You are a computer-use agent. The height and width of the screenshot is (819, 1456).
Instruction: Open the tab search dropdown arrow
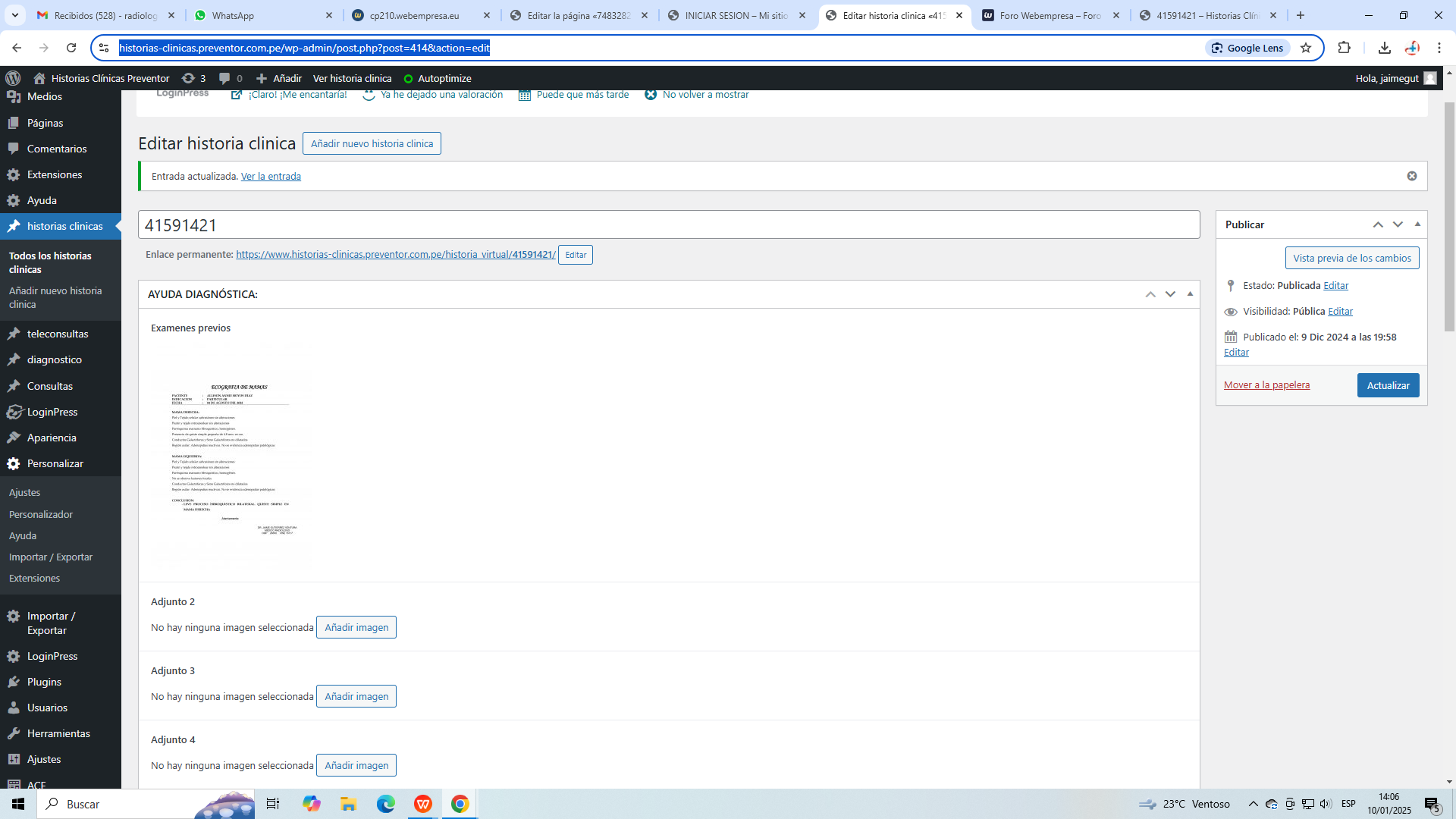pos(15,15)
